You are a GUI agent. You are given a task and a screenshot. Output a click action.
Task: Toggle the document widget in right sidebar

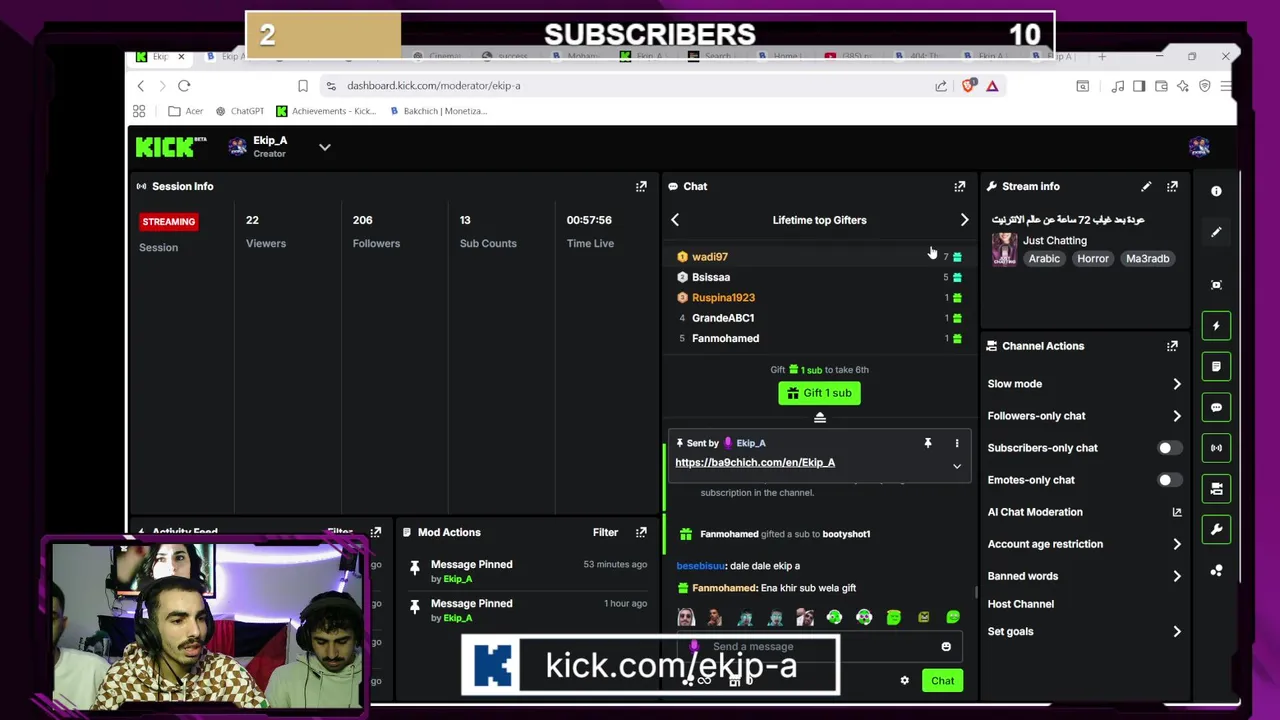[1216, 366]
